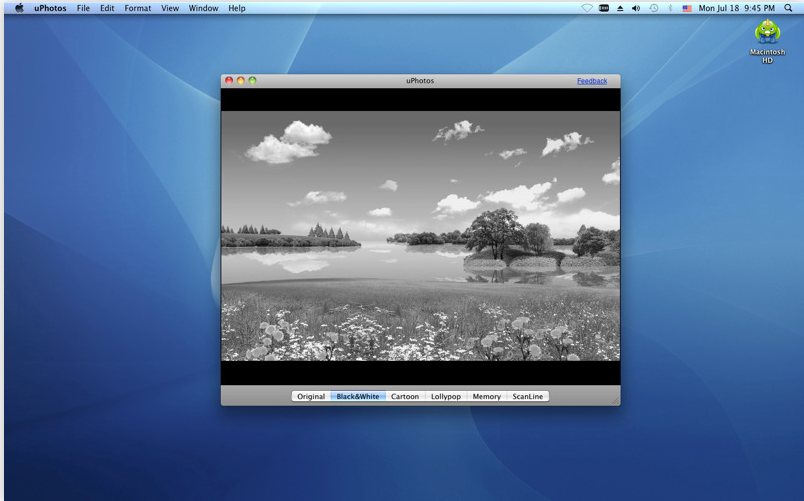804x501 pixels.
Task: Click the battery status icon
Action: (x=604, y=8)
